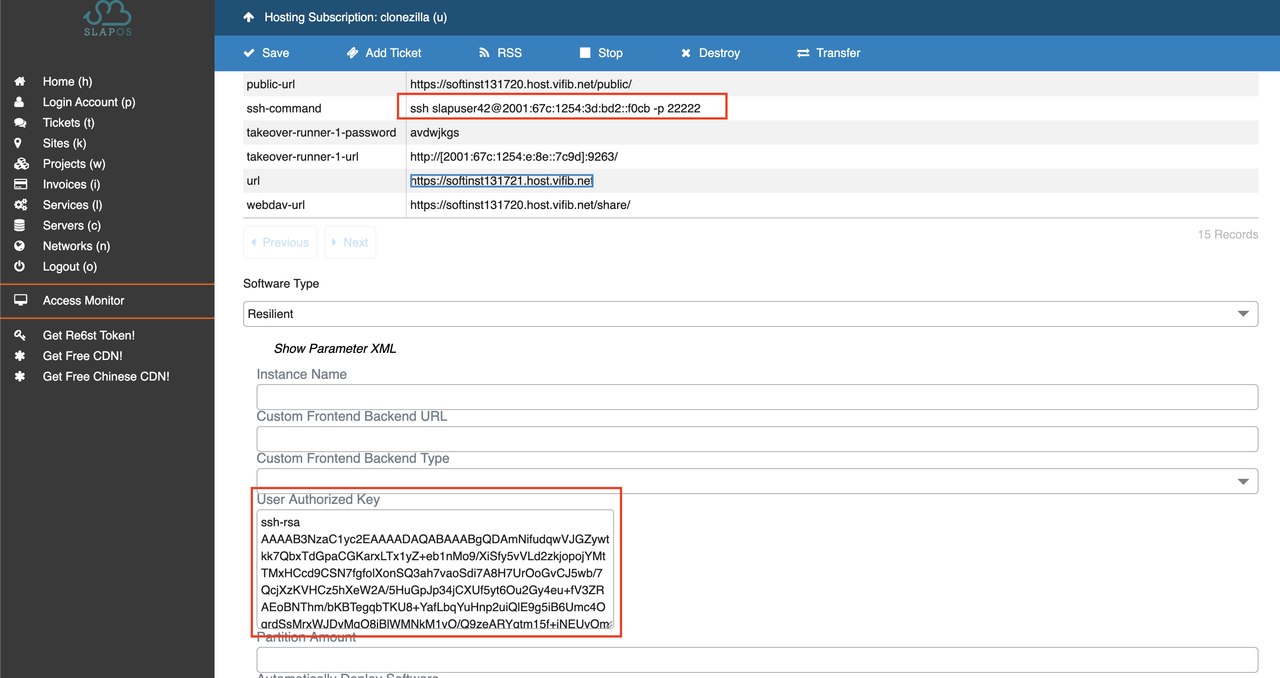Click the Projects cubes icon
This screenshot has height=678, width=1280.
pos(21,164)
